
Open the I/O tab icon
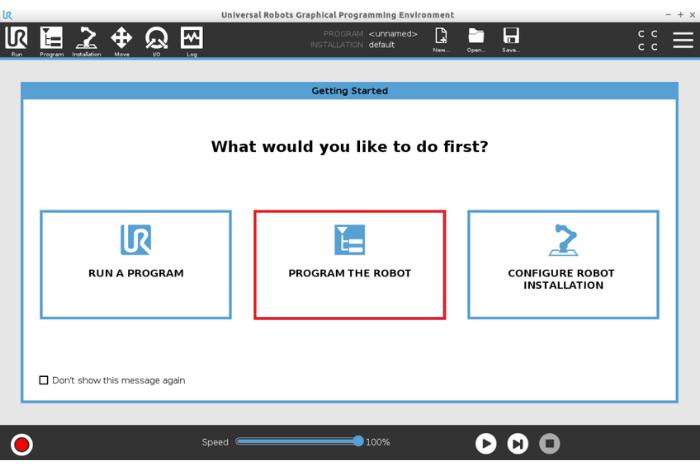[156, 40]
